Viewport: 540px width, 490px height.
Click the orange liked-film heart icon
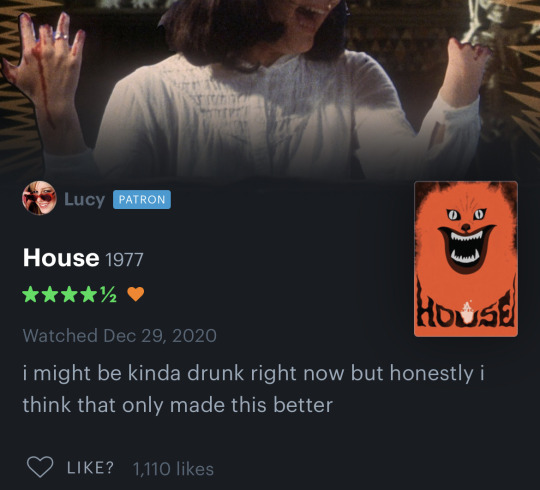pyautogui.click(x=136, y=294)
